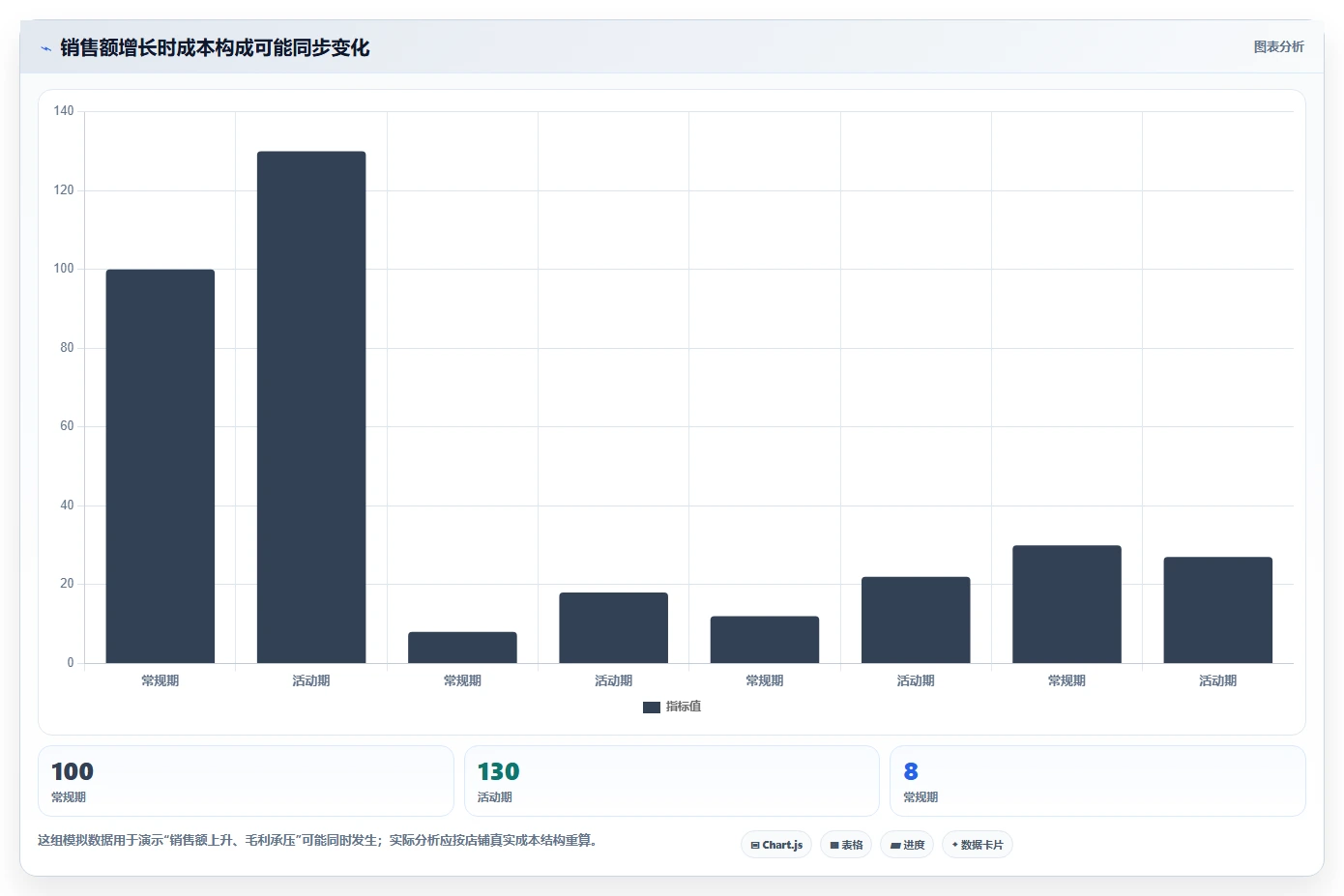Viewport: 1344px width, 896px height.
Task: Click the tallest bar at 130
Action: pyautogui.click(x=311, y=407)
